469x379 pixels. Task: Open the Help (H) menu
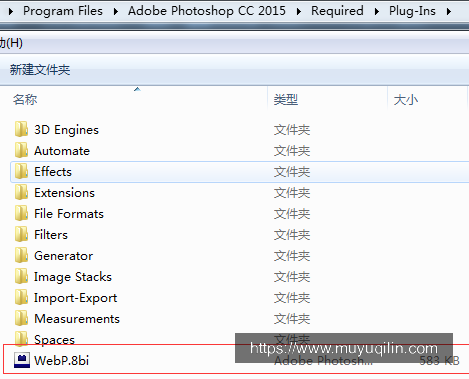(11, 43)
